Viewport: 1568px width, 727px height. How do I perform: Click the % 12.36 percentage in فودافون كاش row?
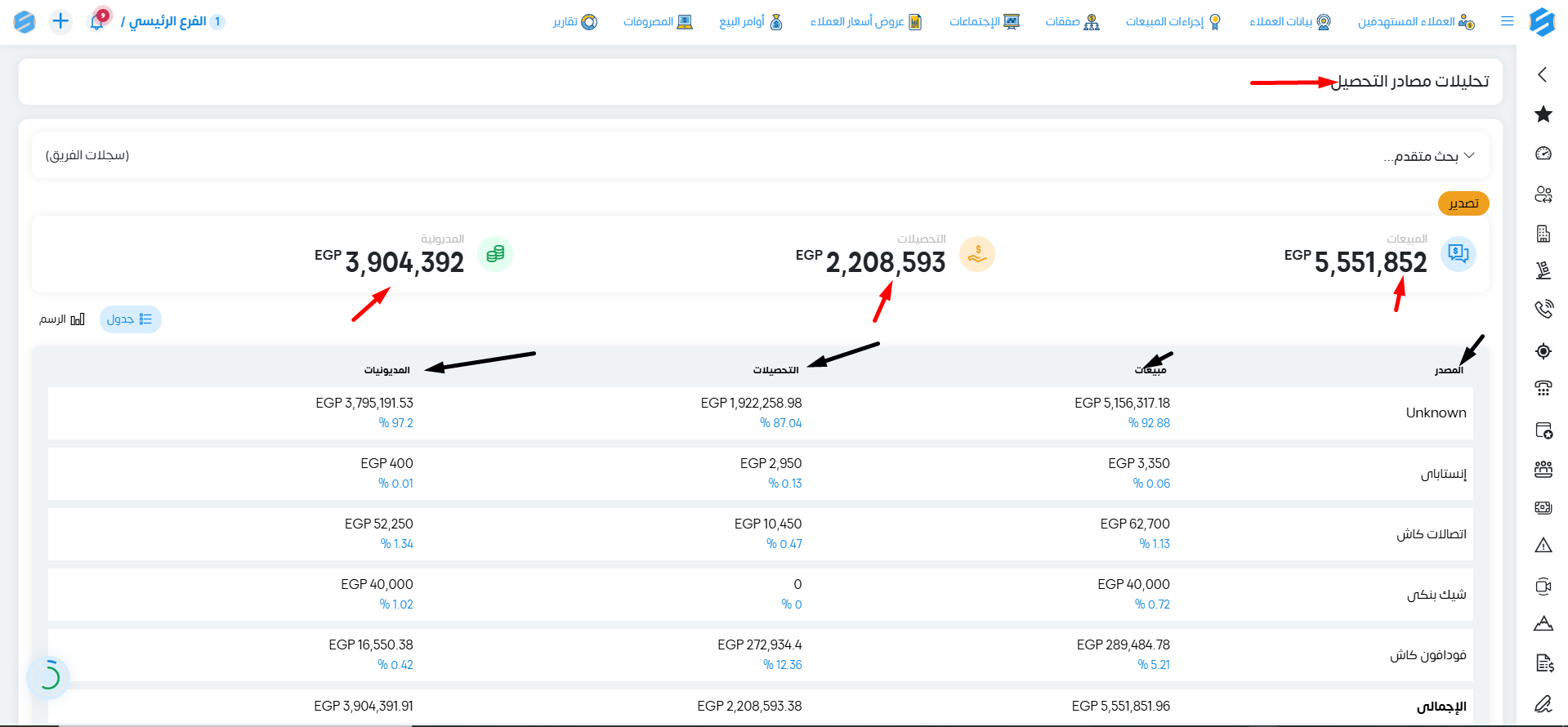tap(782, 665)
